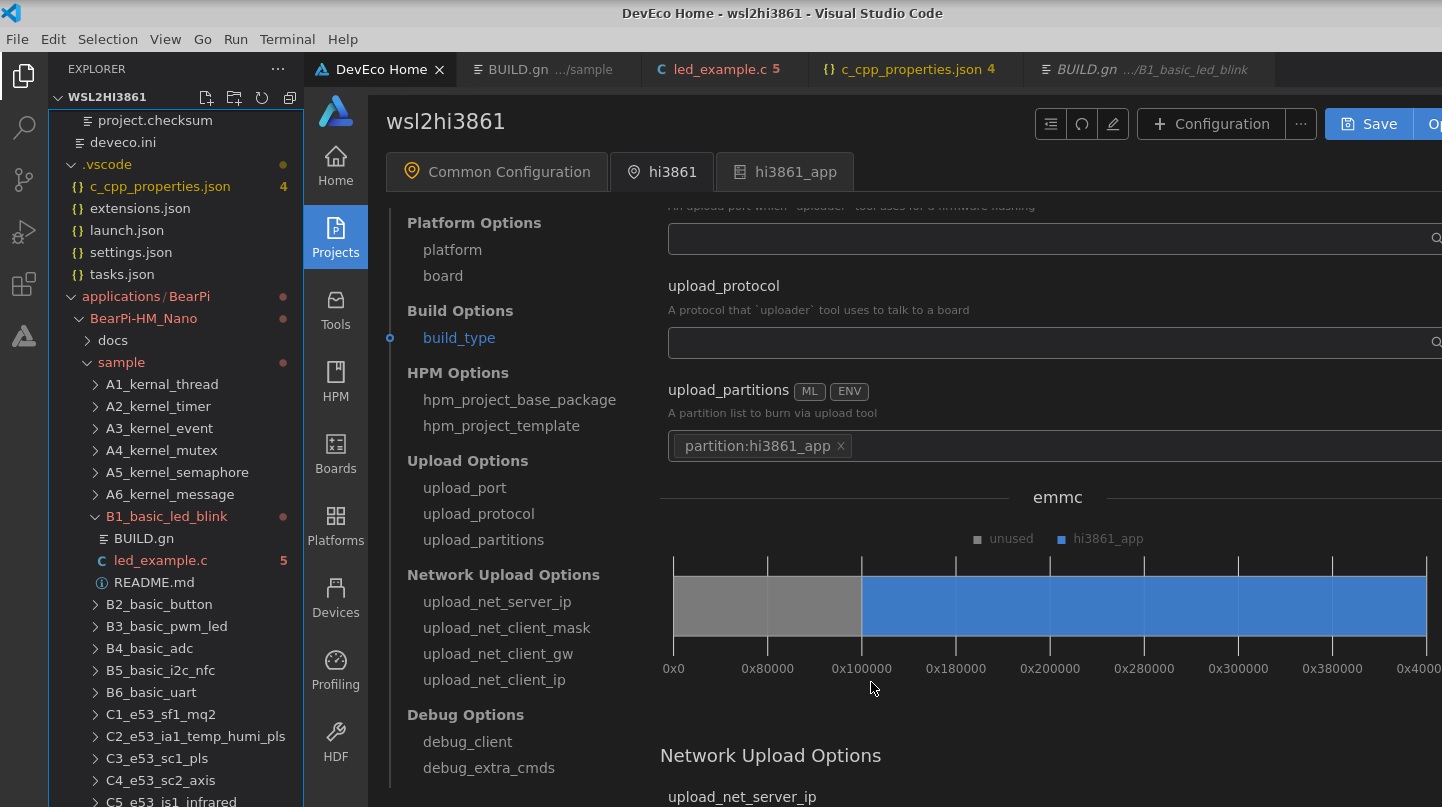Open the Devices page
The image size is (1442, 807).
click(x=336, y=597)
